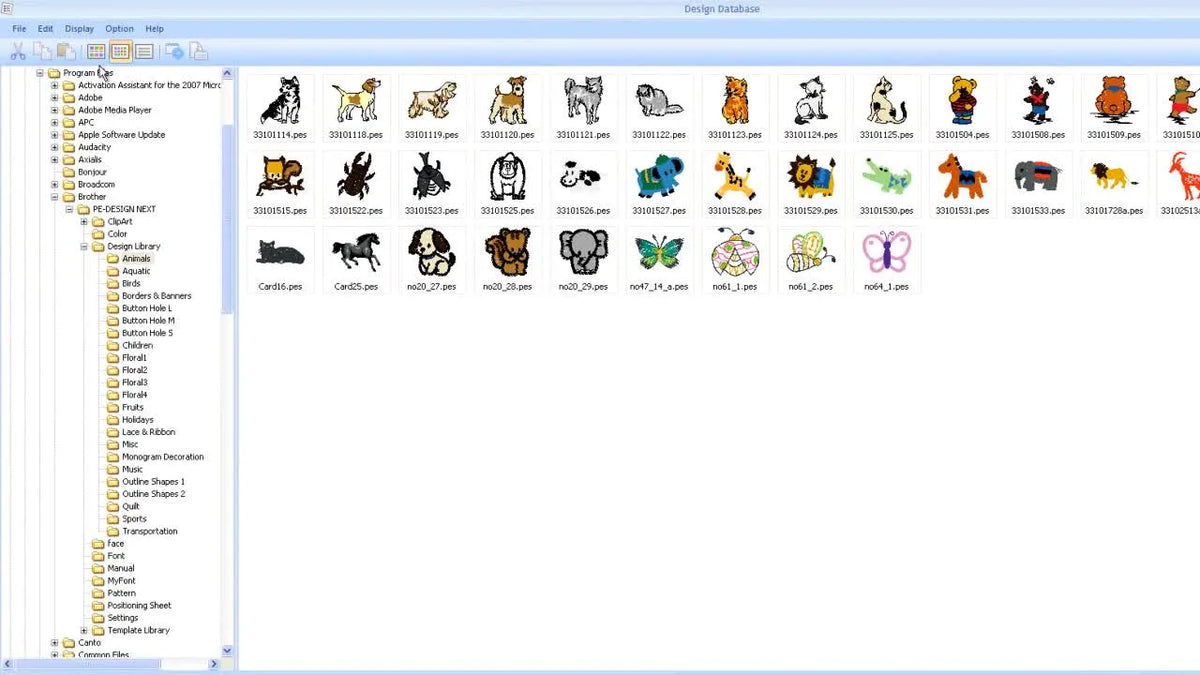Select the Quilt folder icon
The image size is (1200, 675).
coord(113,506)
